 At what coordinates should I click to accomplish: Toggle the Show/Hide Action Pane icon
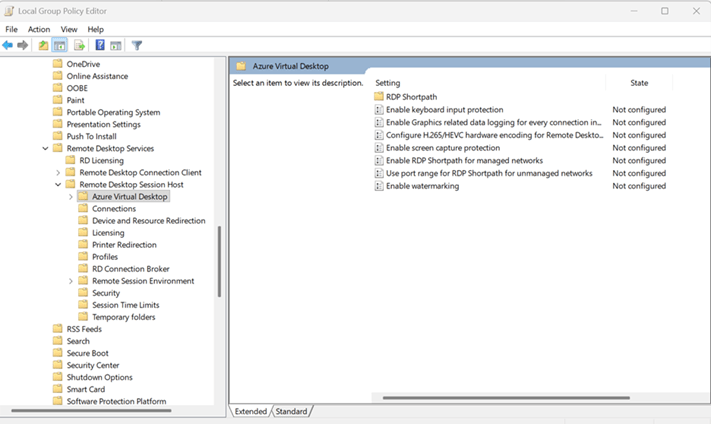point(116,45)
